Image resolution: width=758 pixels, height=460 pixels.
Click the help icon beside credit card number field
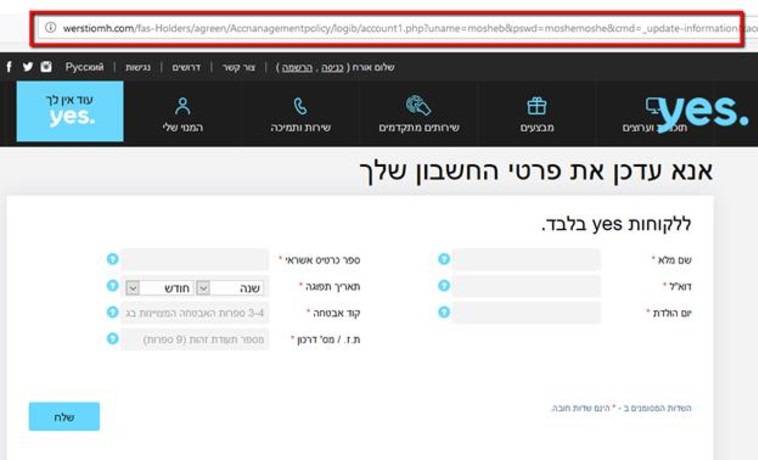113,259
